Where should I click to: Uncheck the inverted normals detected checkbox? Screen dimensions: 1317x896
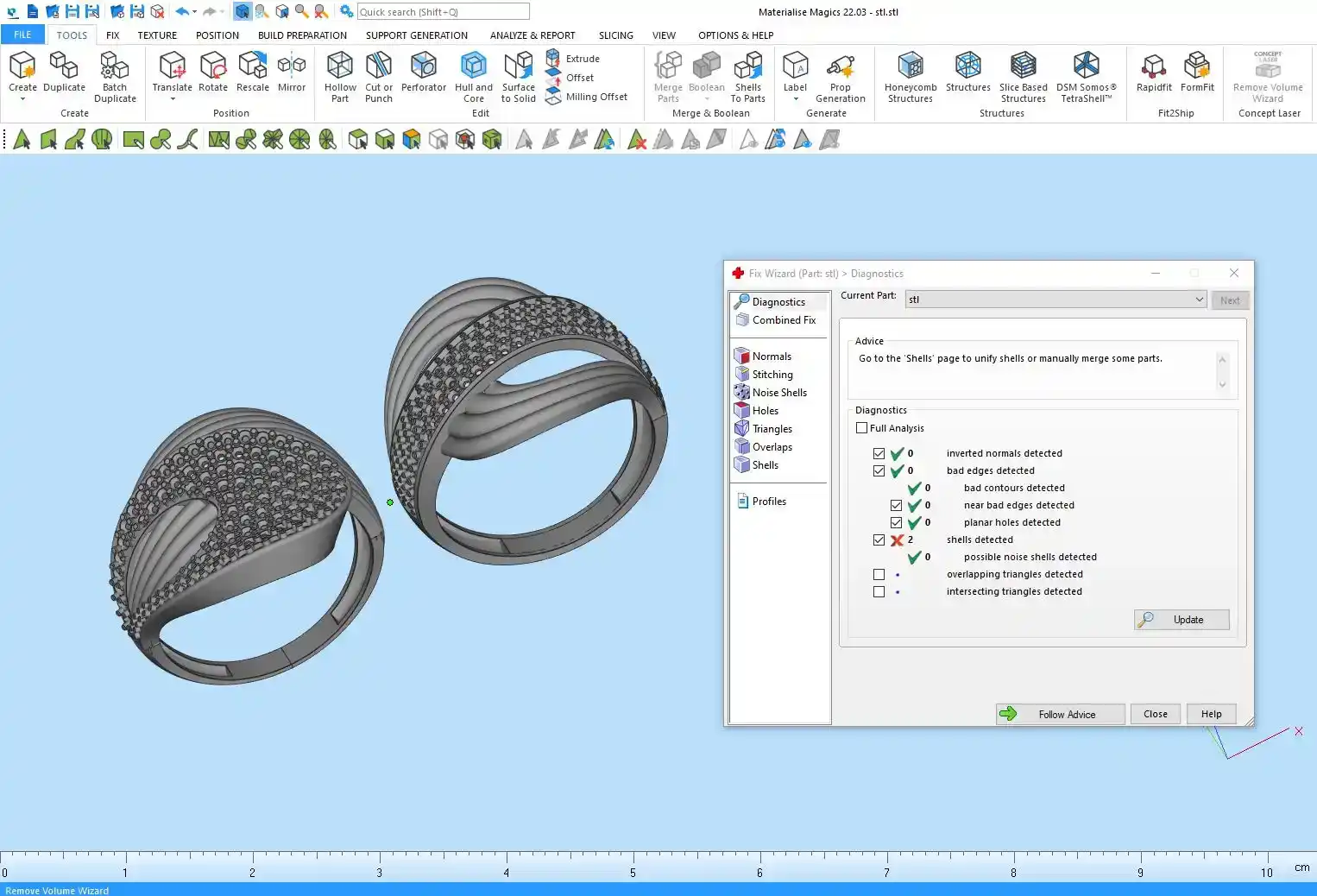click(879, 454)
